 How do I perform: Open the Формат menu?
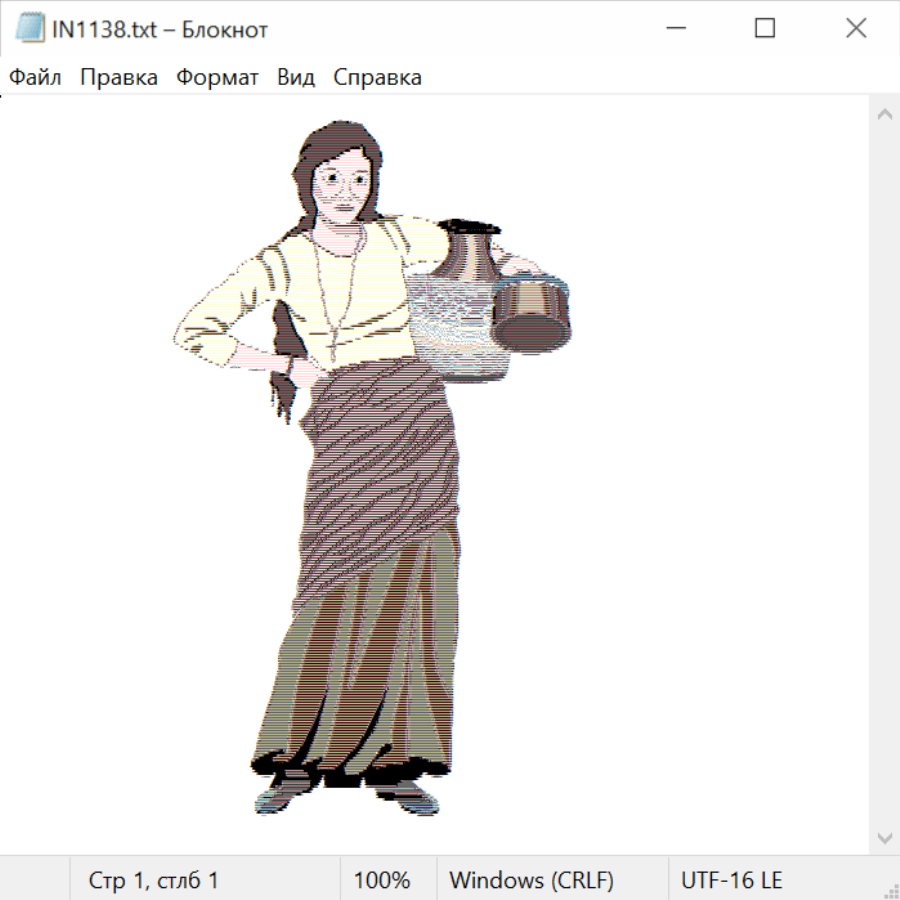point(217,77)
